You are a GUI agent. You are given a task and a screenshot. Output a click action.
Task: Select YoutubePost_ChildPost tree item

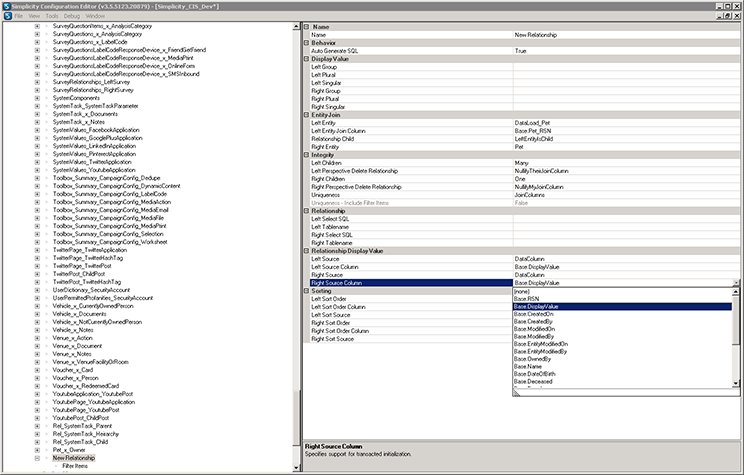(x=81, y=418)
